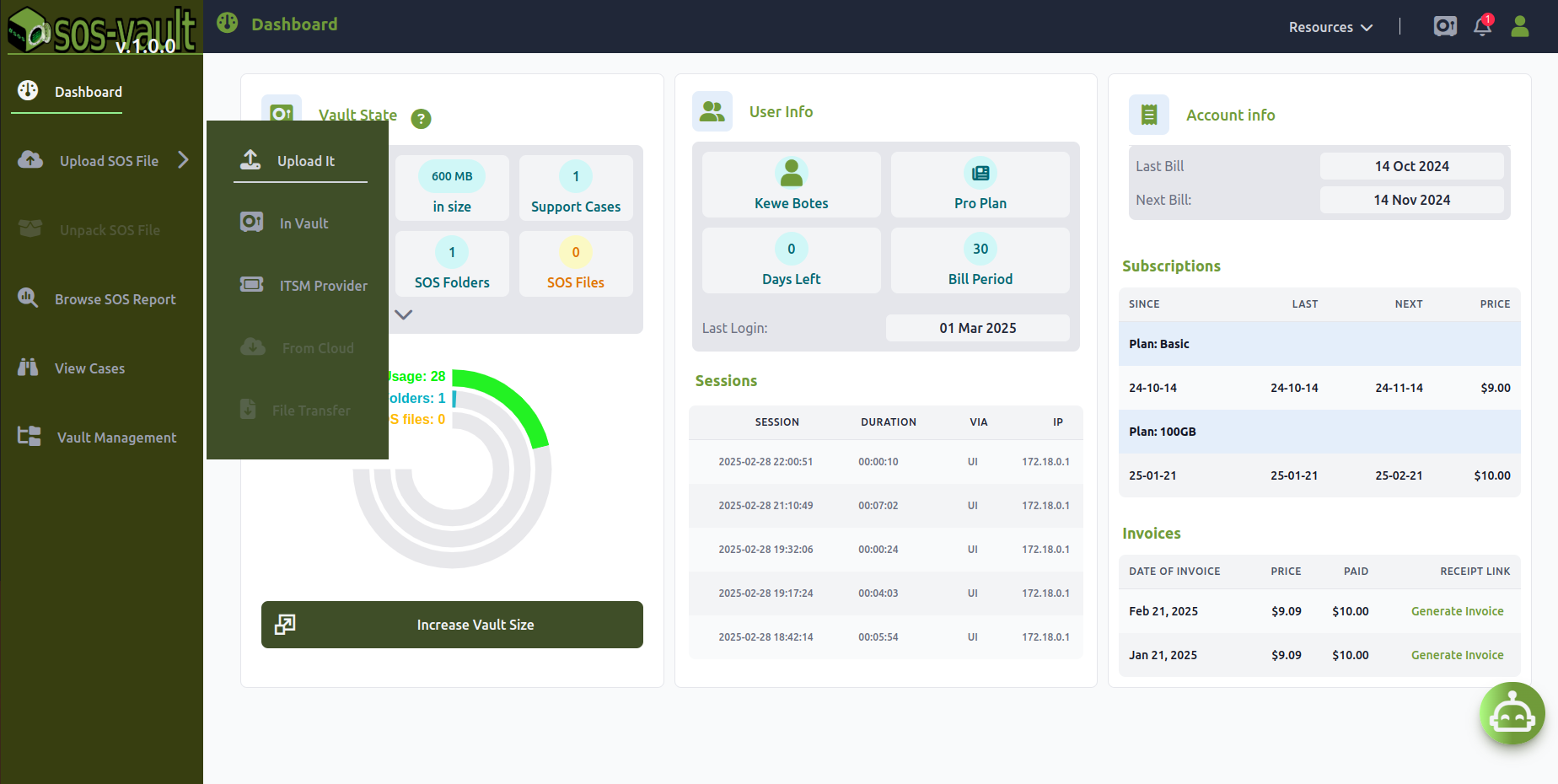The image size is (1558, 784).
Task: Click the Account info receipt icon
Action: pyautogui.click(x=1149, y=115)
